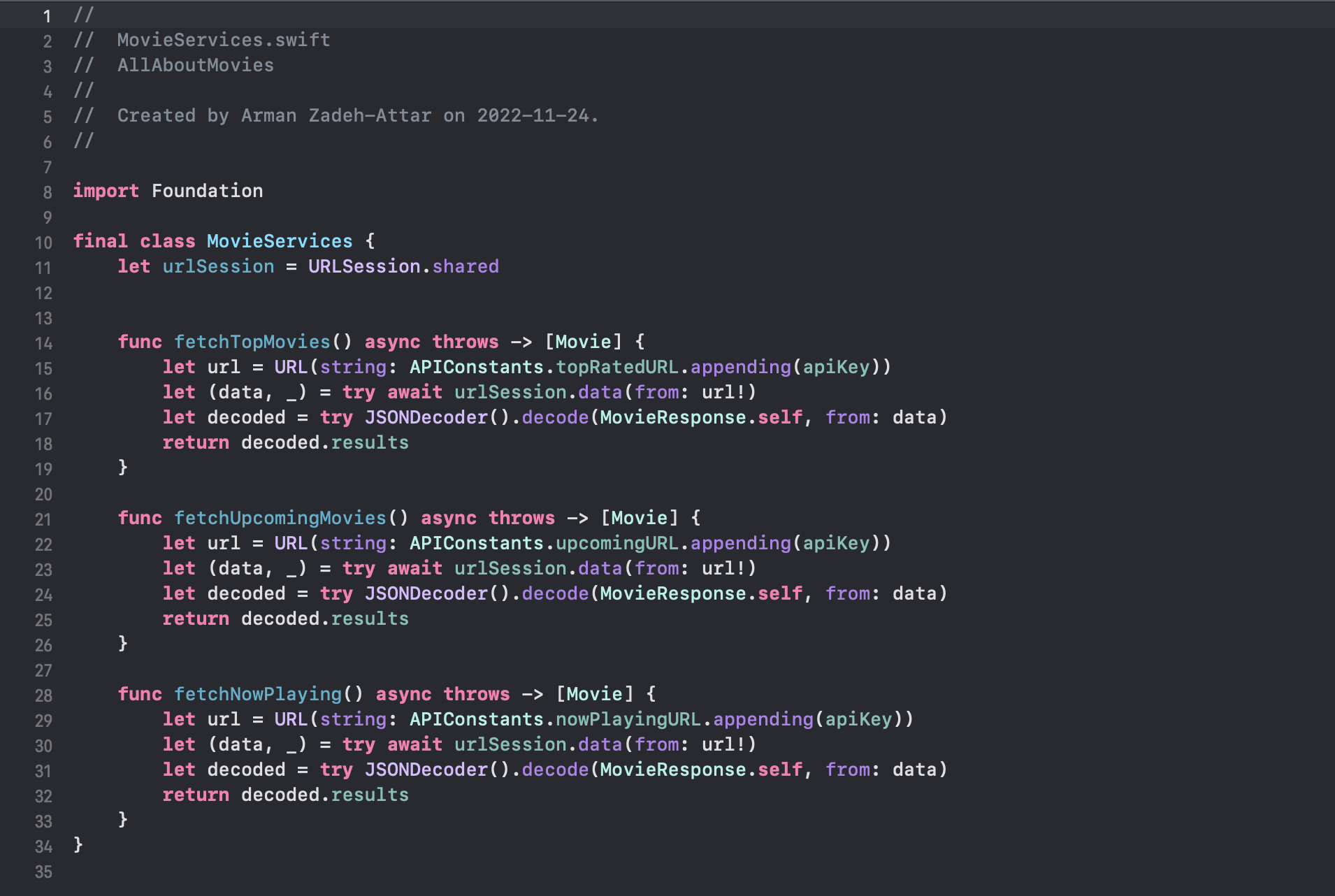
Task: Place cursor on fetchUpcomingMovies function name
Action: [x=280, y=518]
